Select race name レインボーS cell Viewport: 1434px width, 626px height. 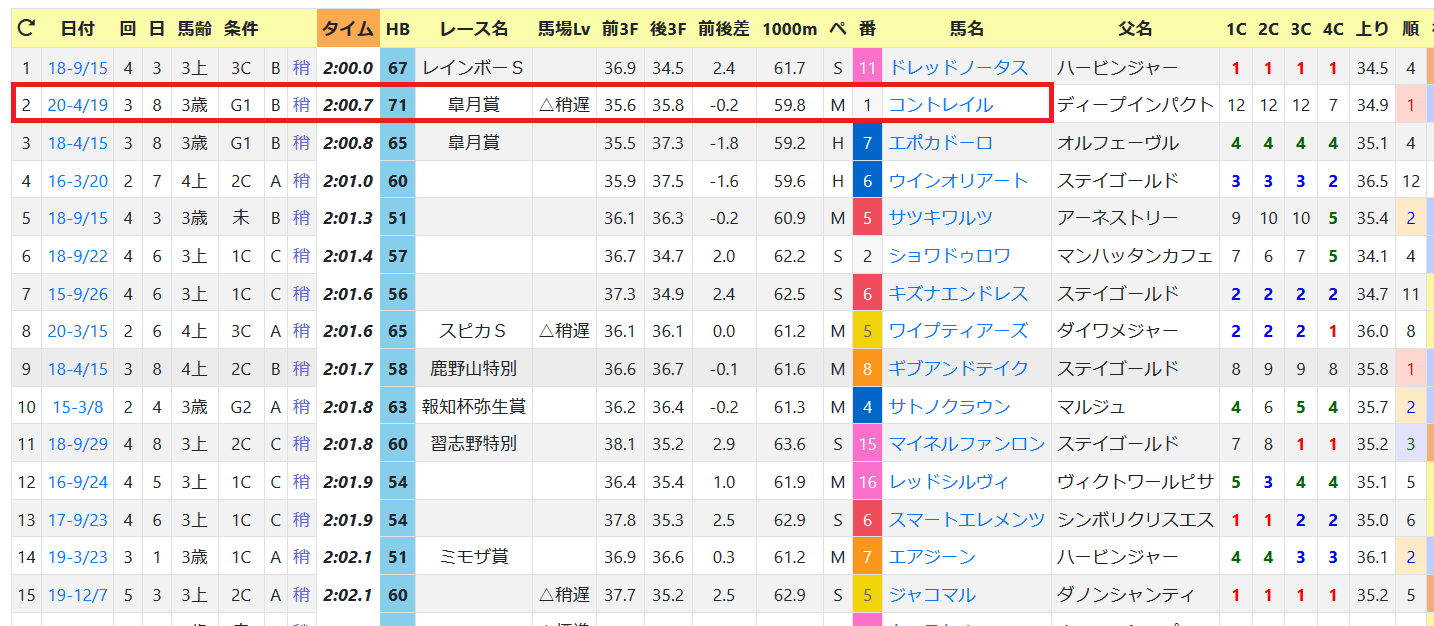pos(474,68)
